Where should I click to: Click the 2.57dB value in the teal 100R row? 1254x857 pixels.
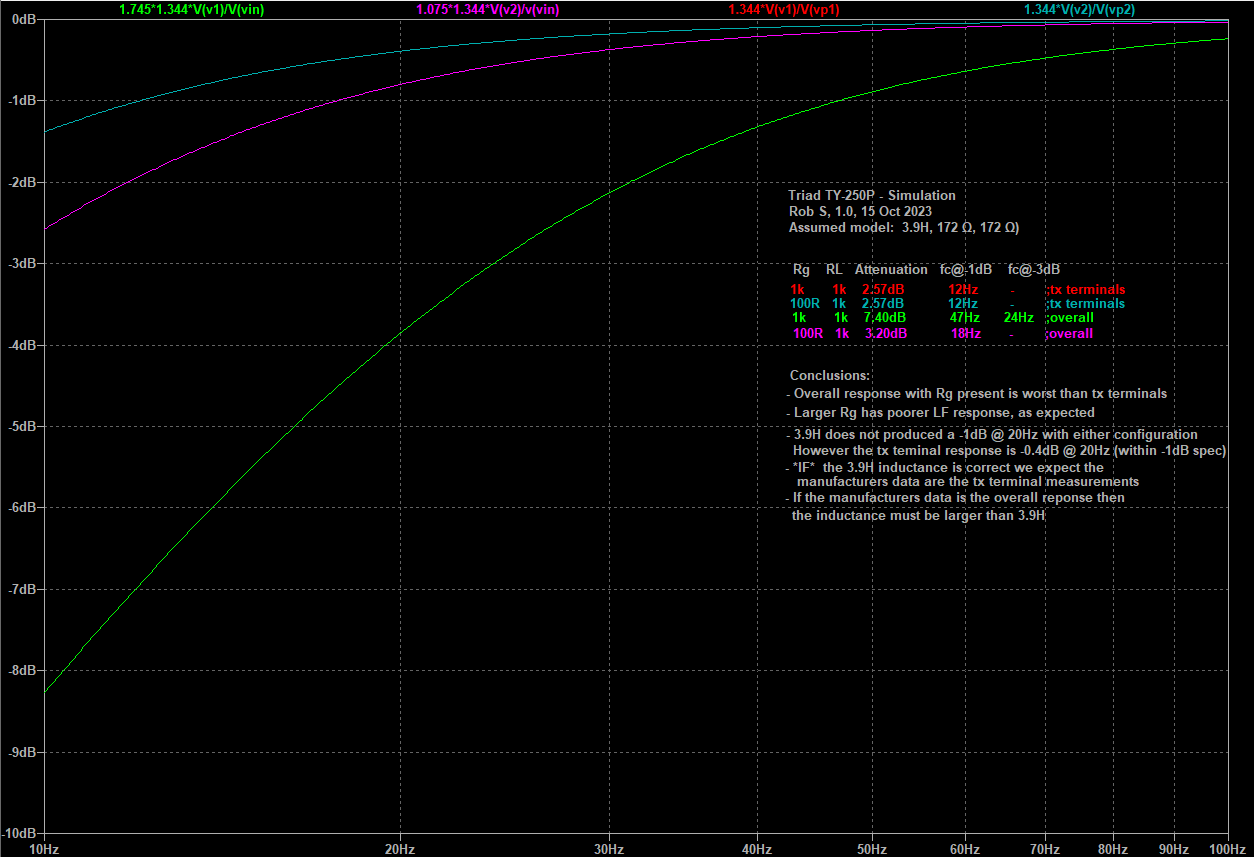click(x=883, y=304)
